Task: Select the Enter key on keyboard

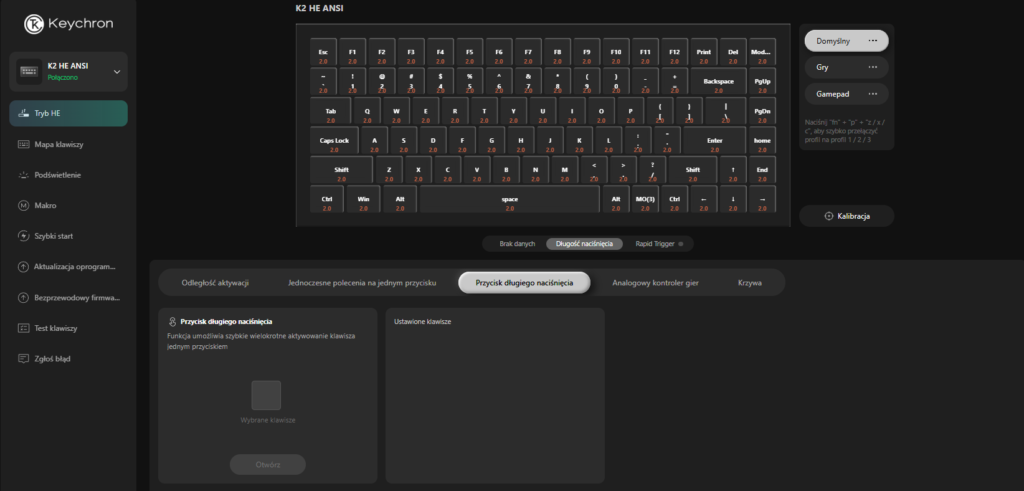Action: 714,140
